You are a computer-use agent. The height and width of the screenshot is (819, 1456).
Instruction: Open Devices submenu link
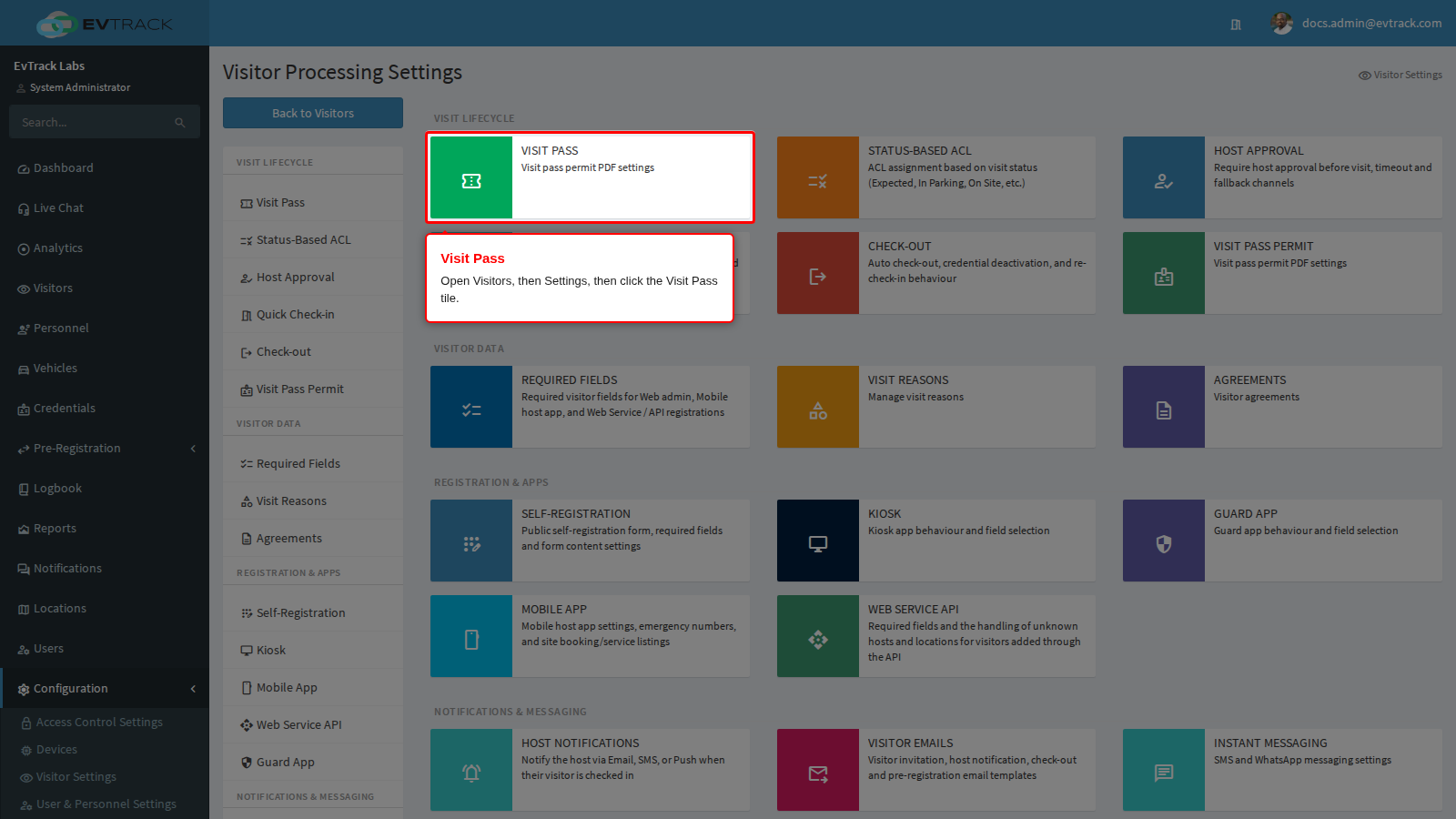56,750
